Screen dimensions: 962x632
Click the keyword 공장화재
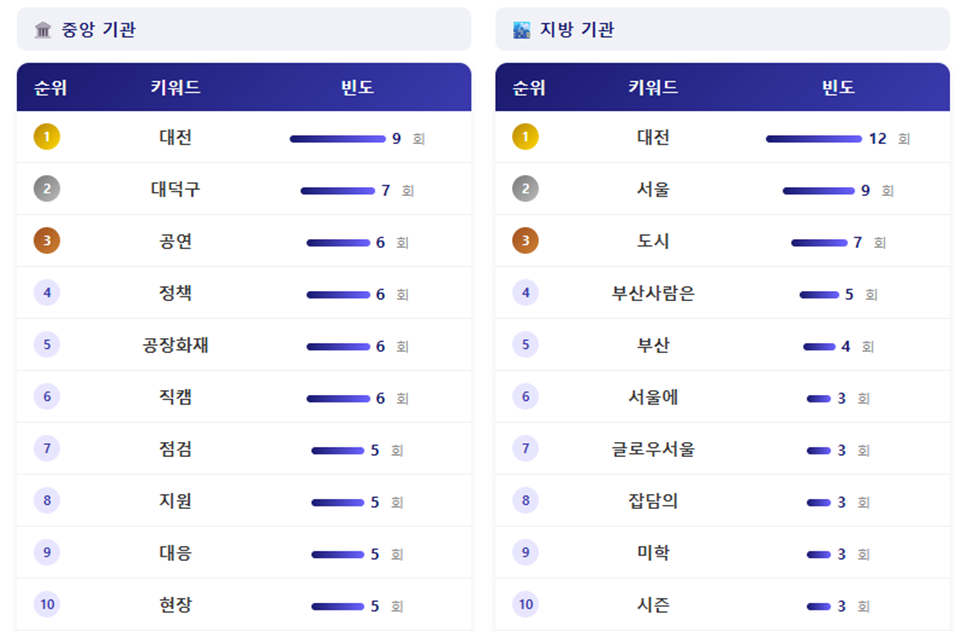point(175,345)
